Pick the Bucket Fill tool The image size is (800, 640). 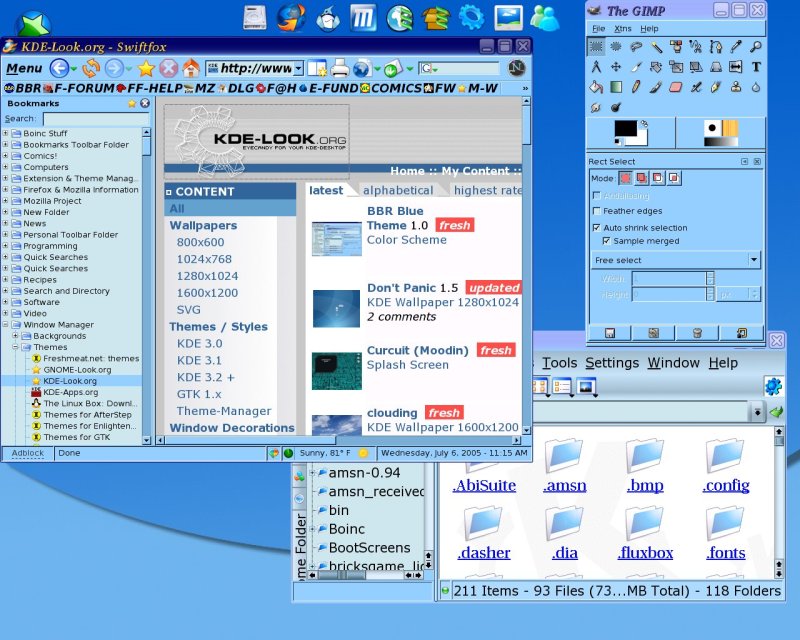tap(596, 87)
